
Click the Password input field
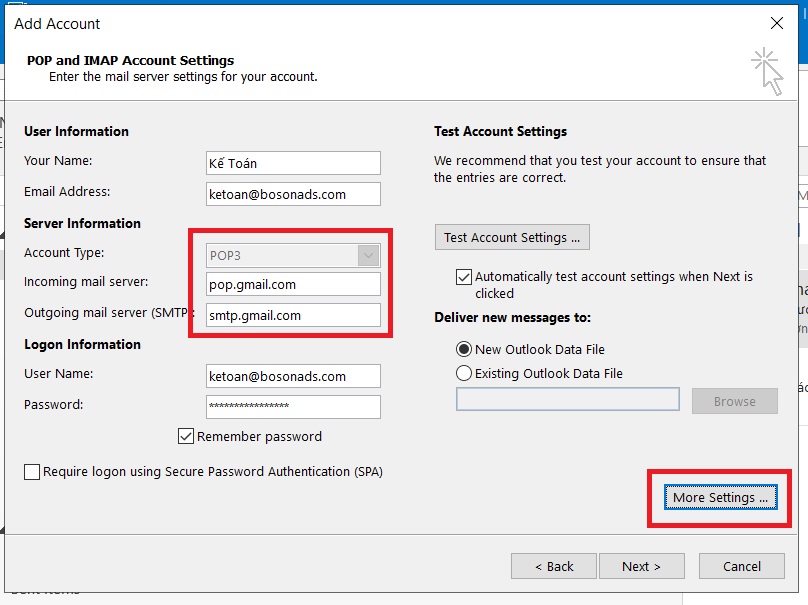click(293, 407)
